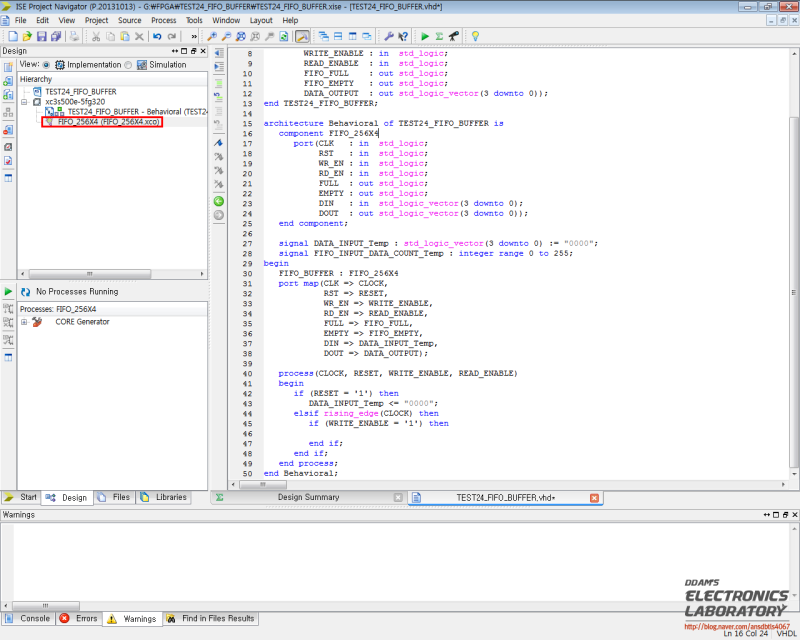Click the Undo toolbar icon
This screenshot has width=800, height=640.
(x=159, y=36)
